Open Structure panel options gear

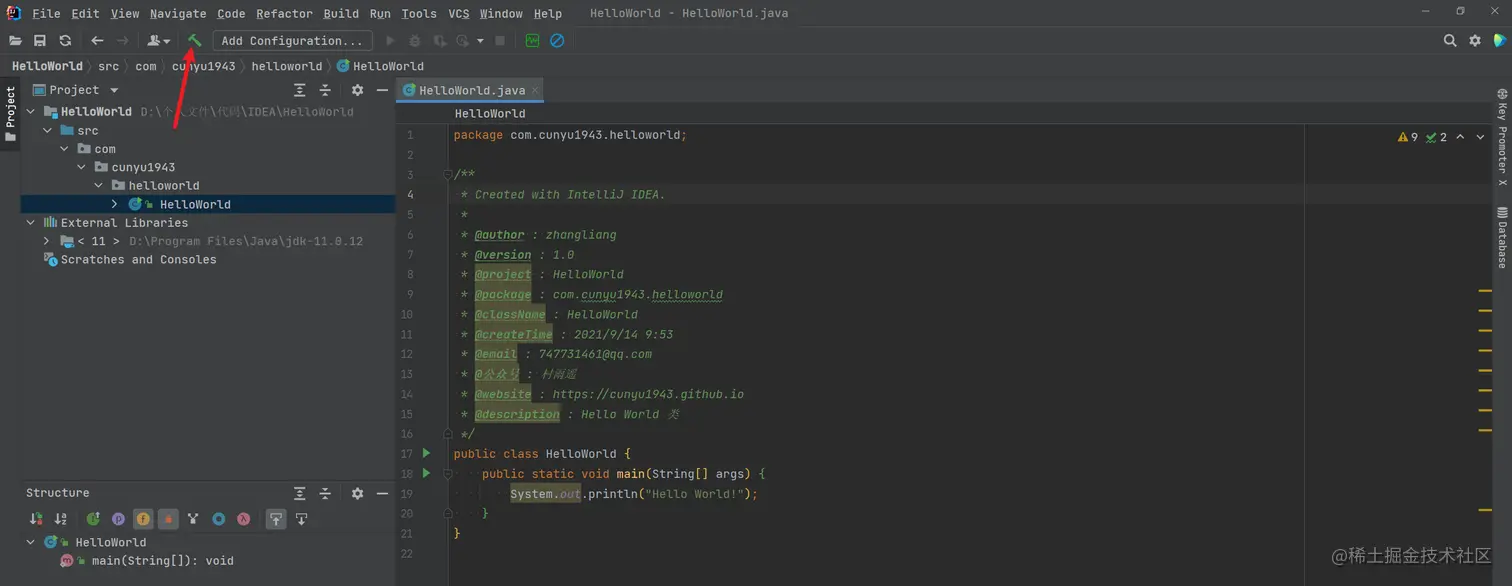tap(357, 494)
